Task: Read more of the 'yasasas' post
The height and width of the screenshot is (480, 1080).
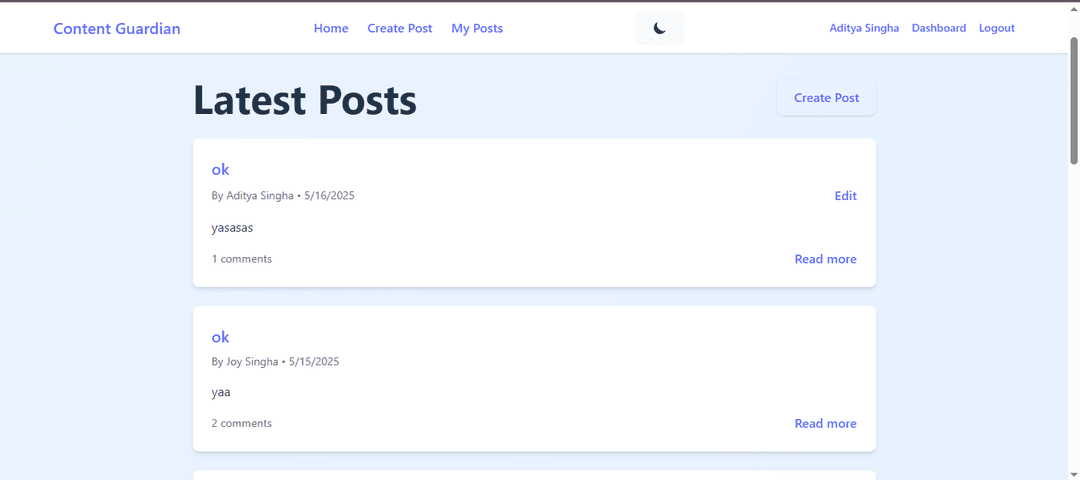Action: point(826,259)
